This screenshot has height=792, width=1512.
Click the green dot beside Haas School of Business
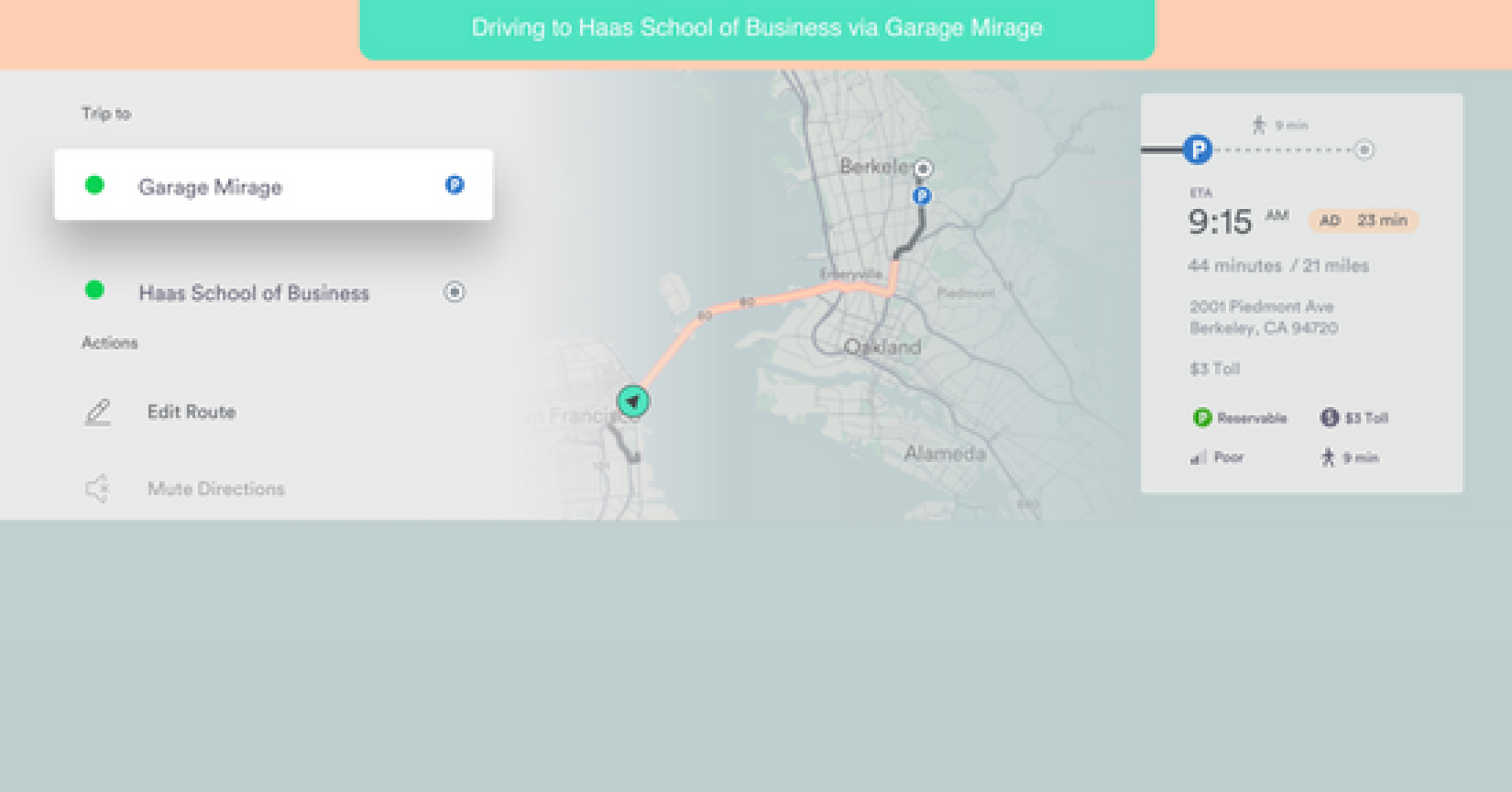(94, 290)
